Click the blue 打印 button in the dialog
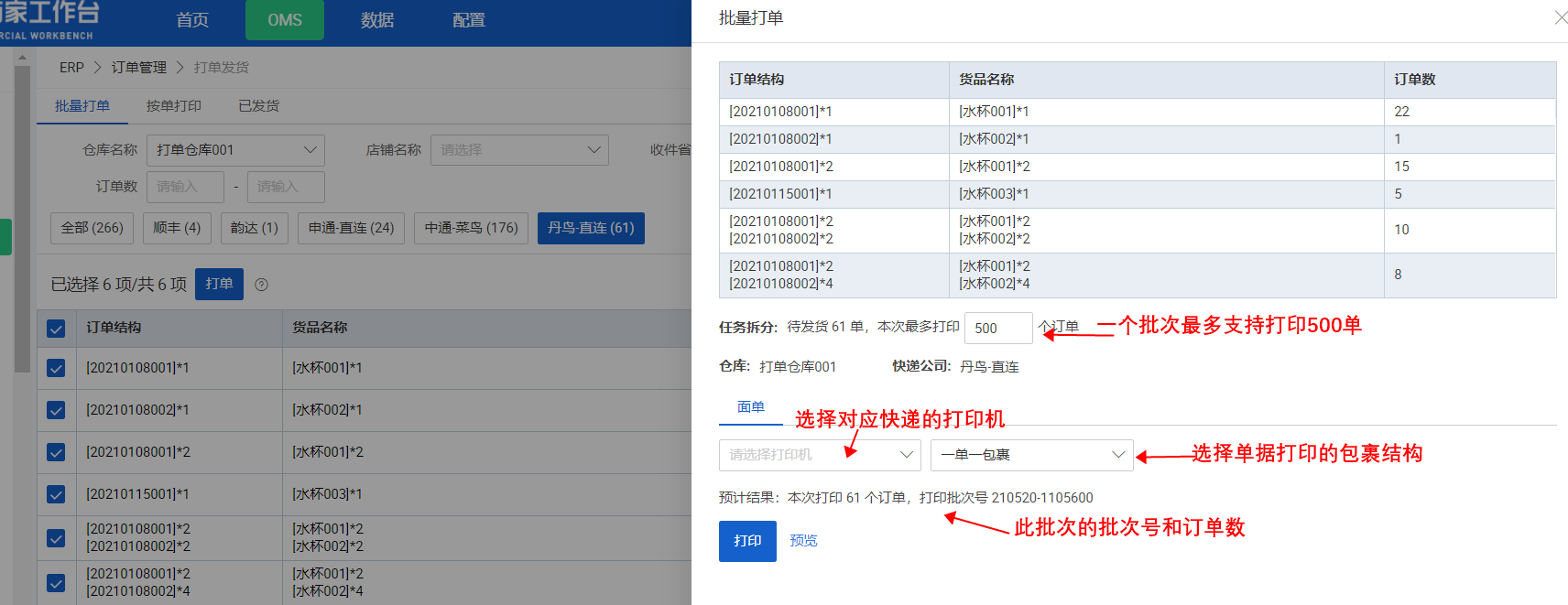Screen dimensions: 1568x605 (x=747, y=541)
